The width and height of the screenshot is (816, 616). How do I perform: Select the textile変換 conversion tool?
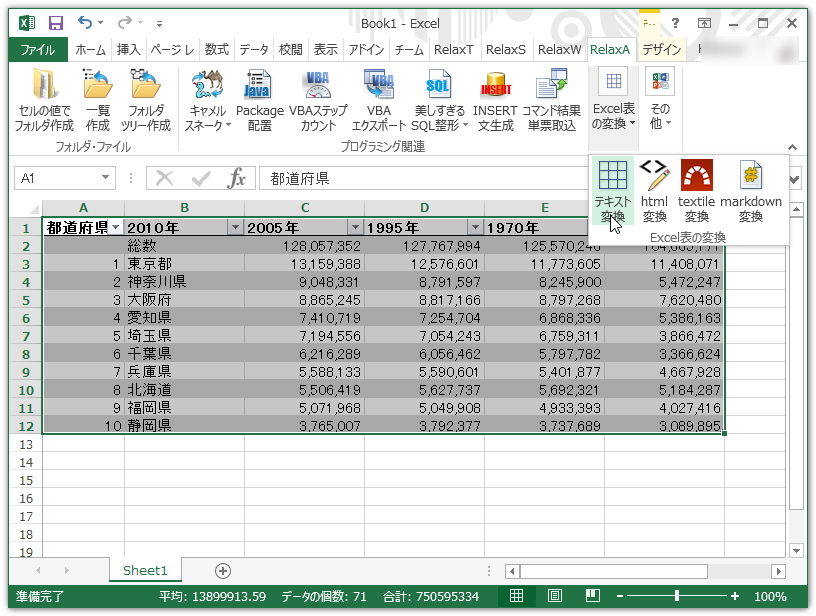point(696,188)
